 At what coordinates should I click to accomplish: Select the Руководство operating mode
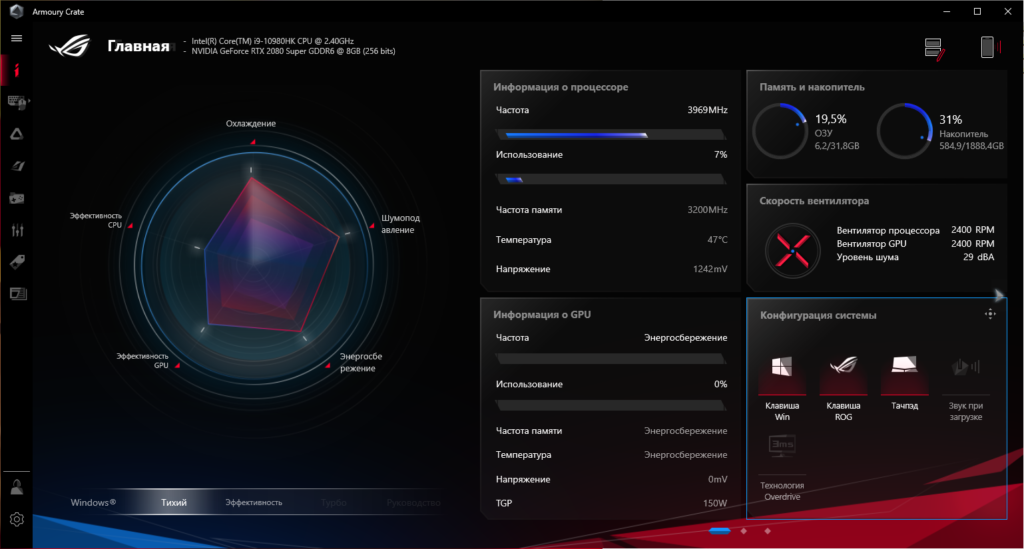(x=413, y=502)
